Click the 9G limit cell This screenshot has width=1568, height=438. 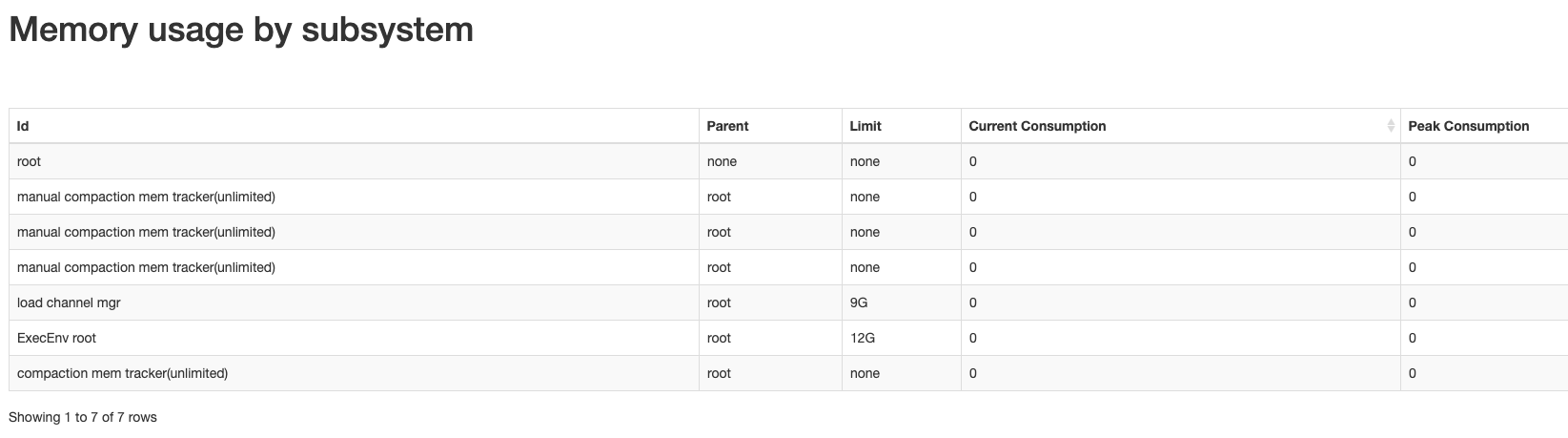[901, 302]
